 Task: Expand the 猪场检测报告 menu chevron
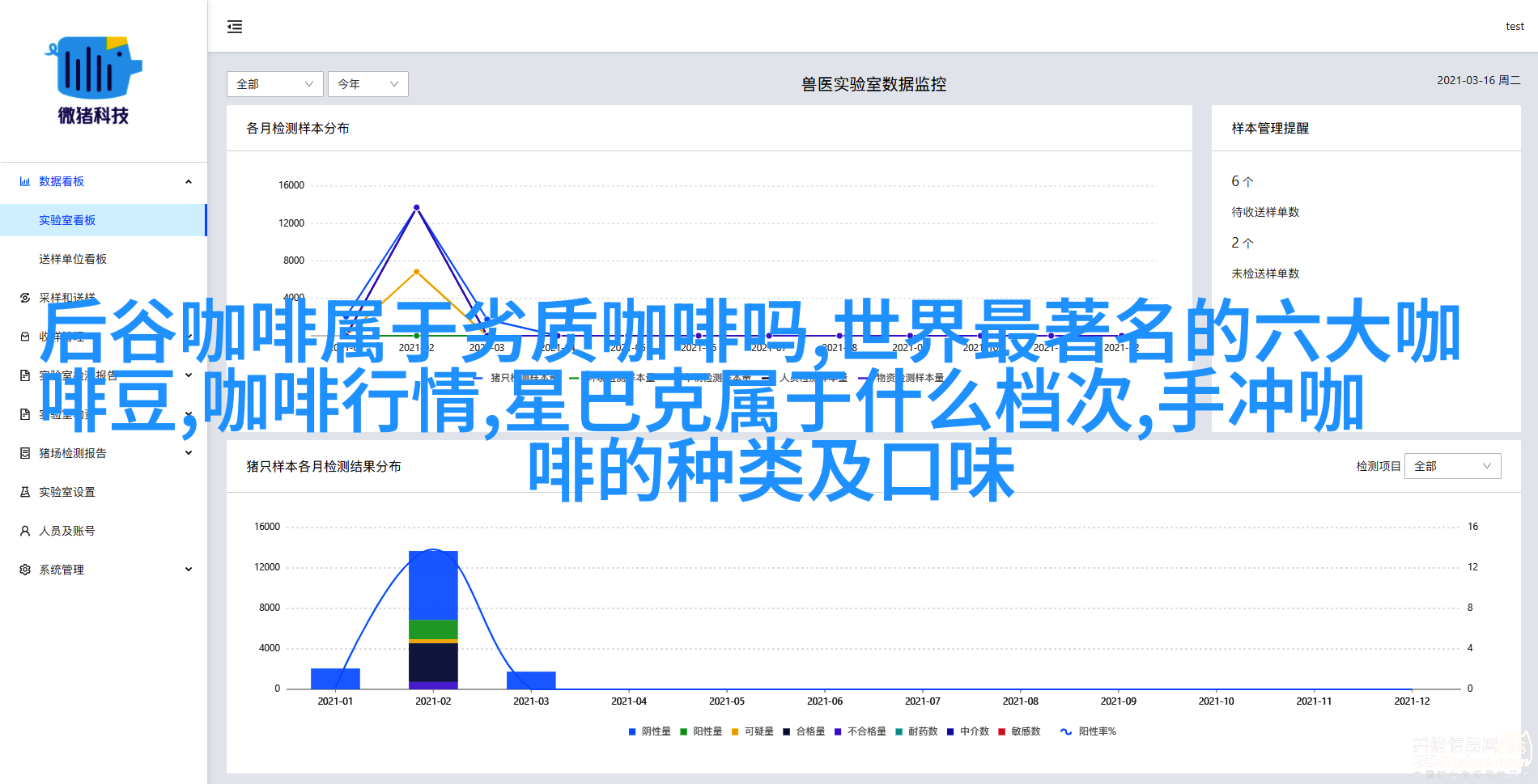pos(189,453)
